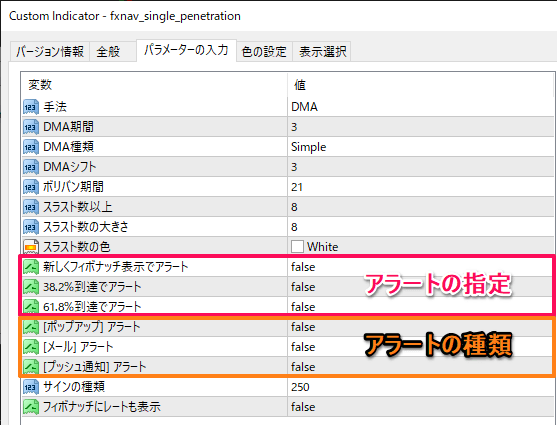Click the スラスト数以上 value field 8
This screenshot has height=425, width=557.
coord(421,207)
